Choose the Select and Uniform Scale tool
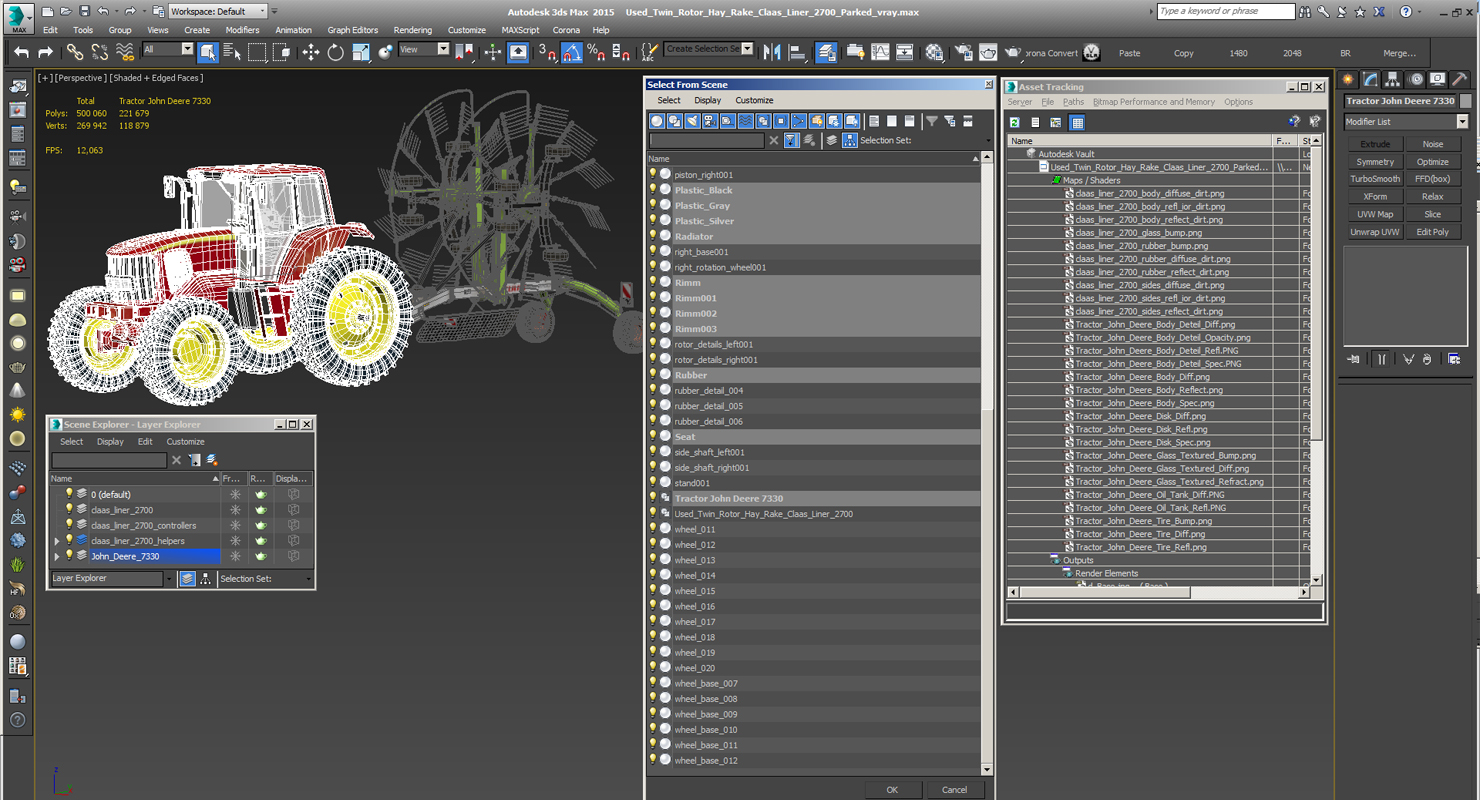The width and height of the screenshot is (1480, 800). (361, 52)
